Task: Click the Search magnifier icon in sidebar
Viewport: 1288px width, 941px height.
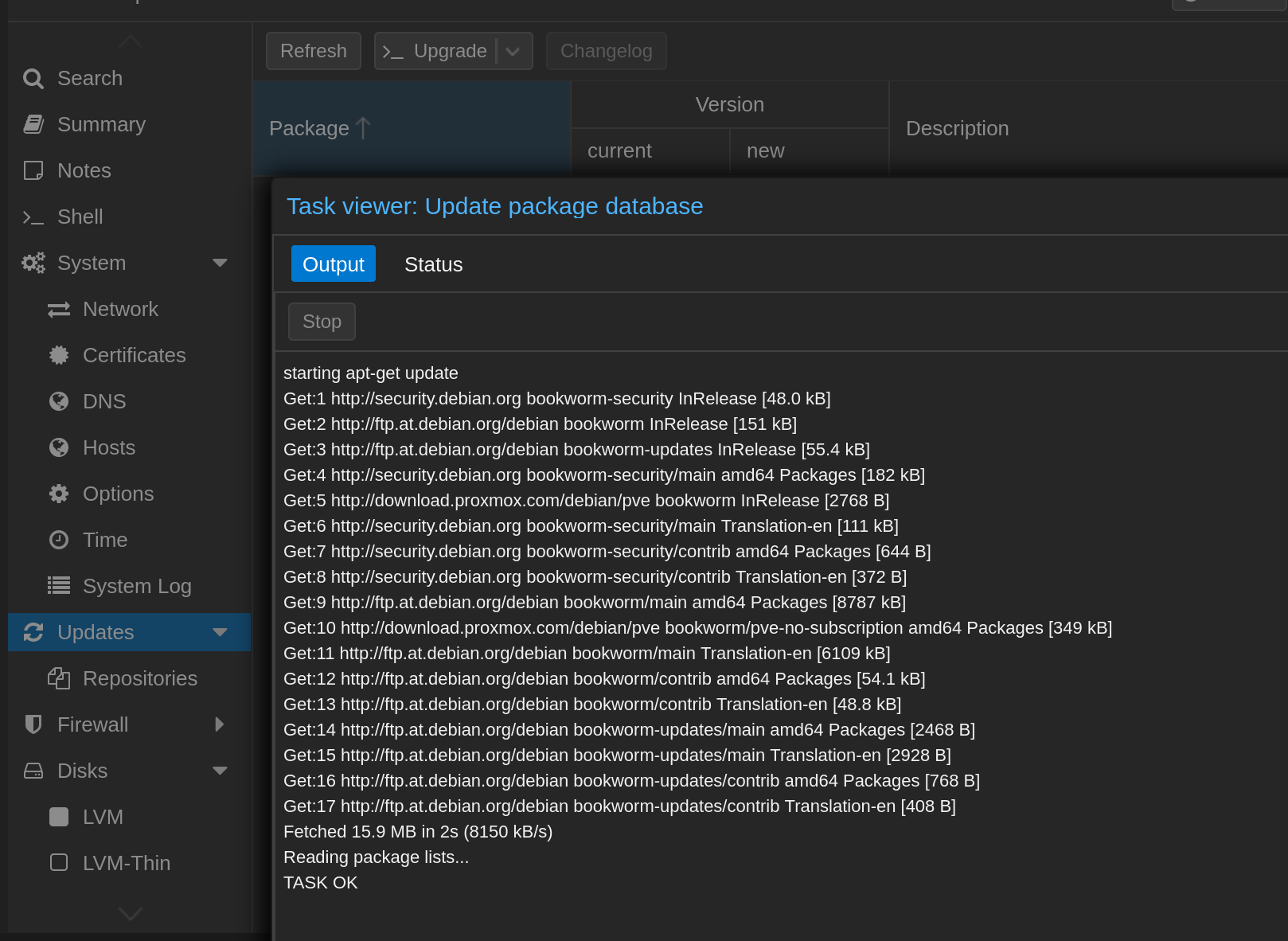Action: click(33, 79)
